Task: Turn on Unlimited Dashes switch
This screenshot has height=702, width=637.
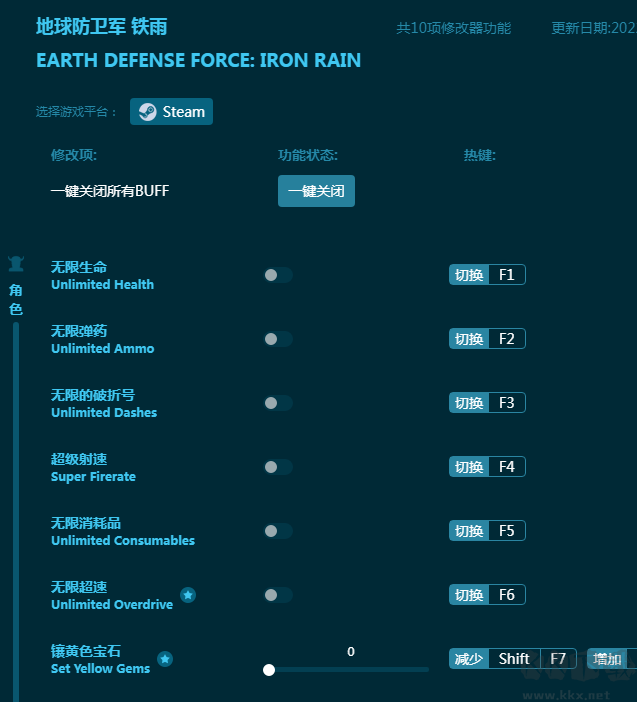Action: tap(278, 403)
